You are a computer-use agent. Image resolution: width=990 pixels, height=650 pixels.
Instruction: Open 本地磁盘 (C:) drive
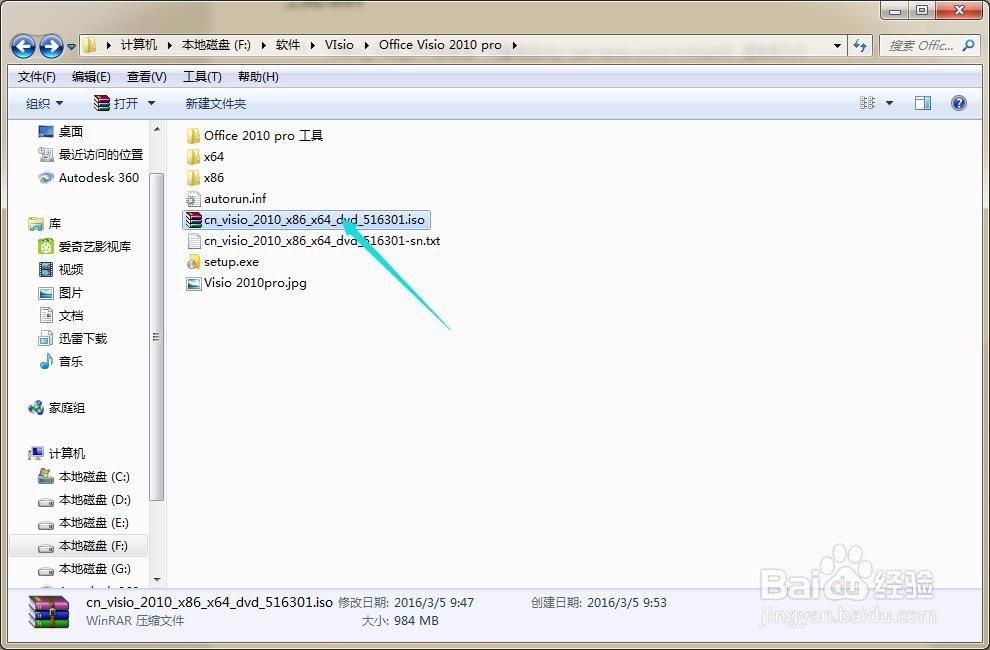pyautogui.click(x=83, y=477)
